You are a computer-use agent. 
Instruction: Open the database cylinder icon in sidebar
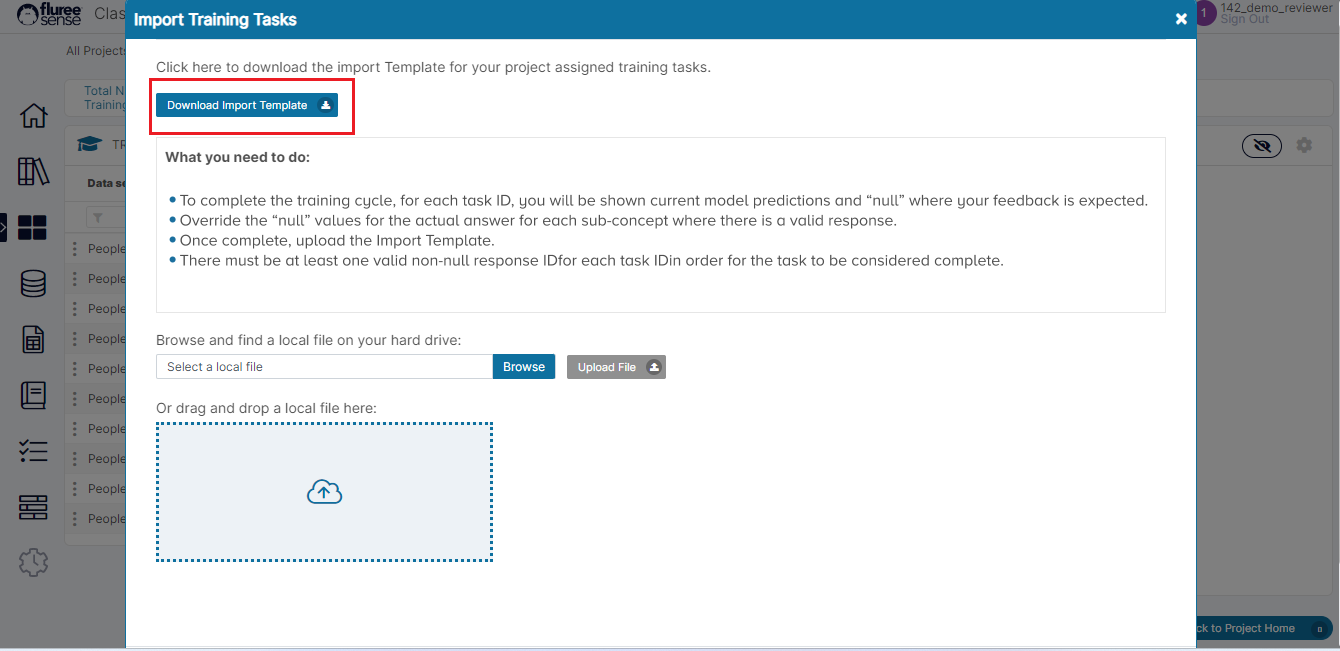coord(33,284)
